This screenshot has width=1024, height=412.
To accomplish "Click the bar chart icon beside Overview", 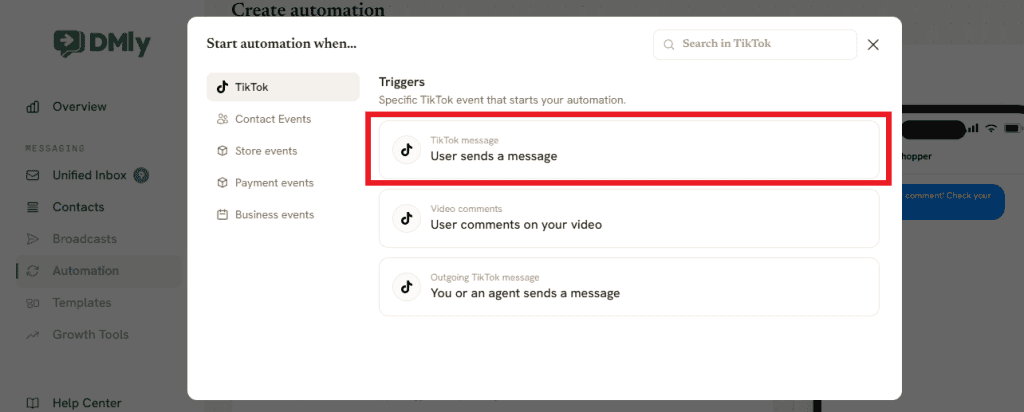I will tap(32, 106).
